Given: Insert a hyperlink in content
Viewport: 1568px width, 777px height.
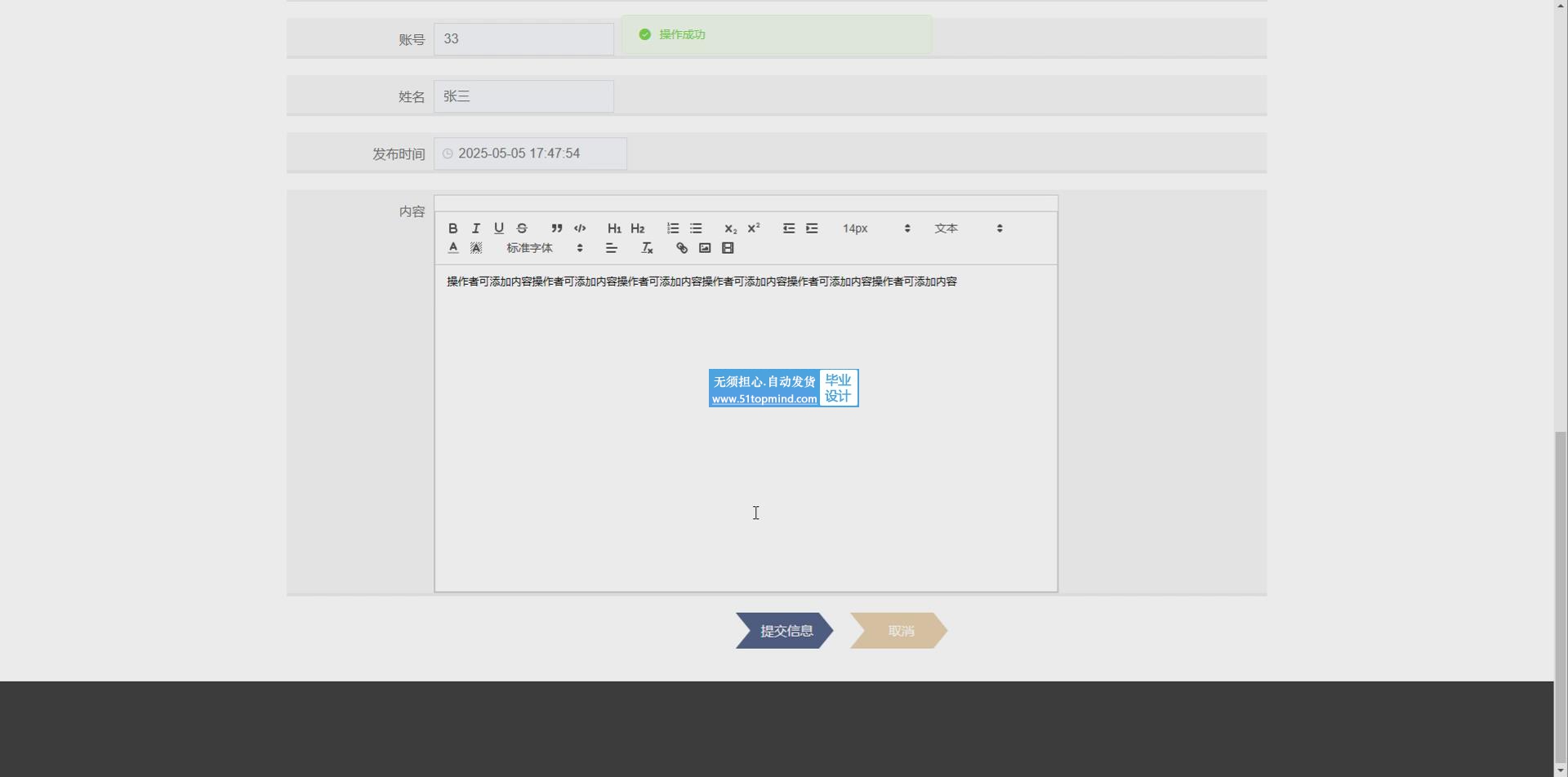Looking at the screenshot, I should click(682, 248).
